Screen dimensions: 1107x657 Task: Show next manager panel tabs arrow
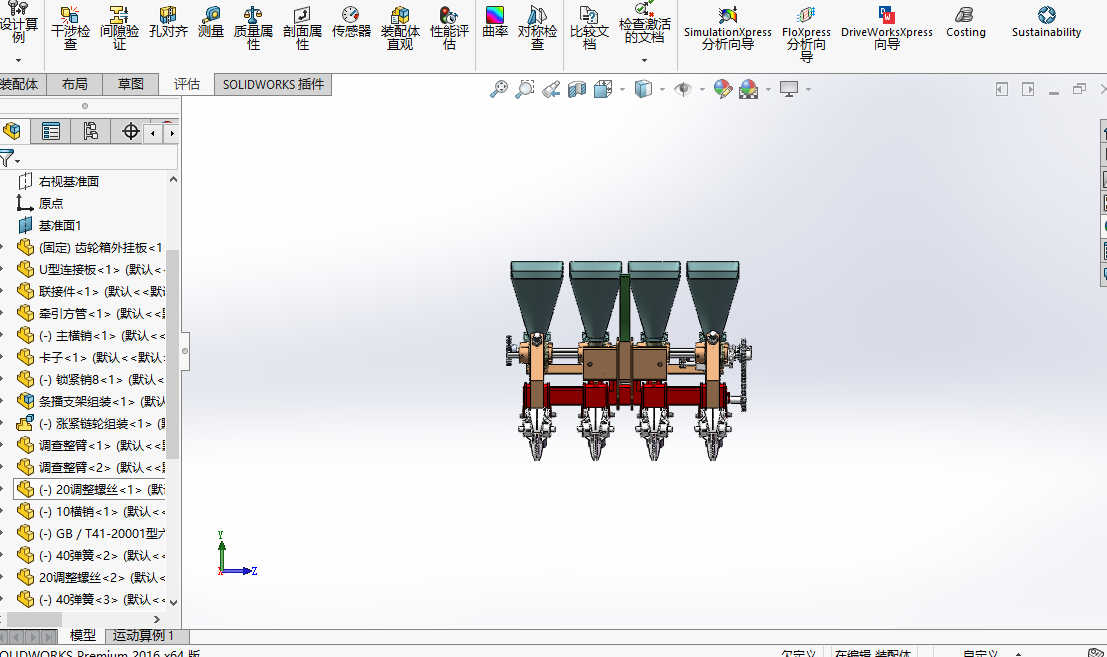tap(172, 133)
